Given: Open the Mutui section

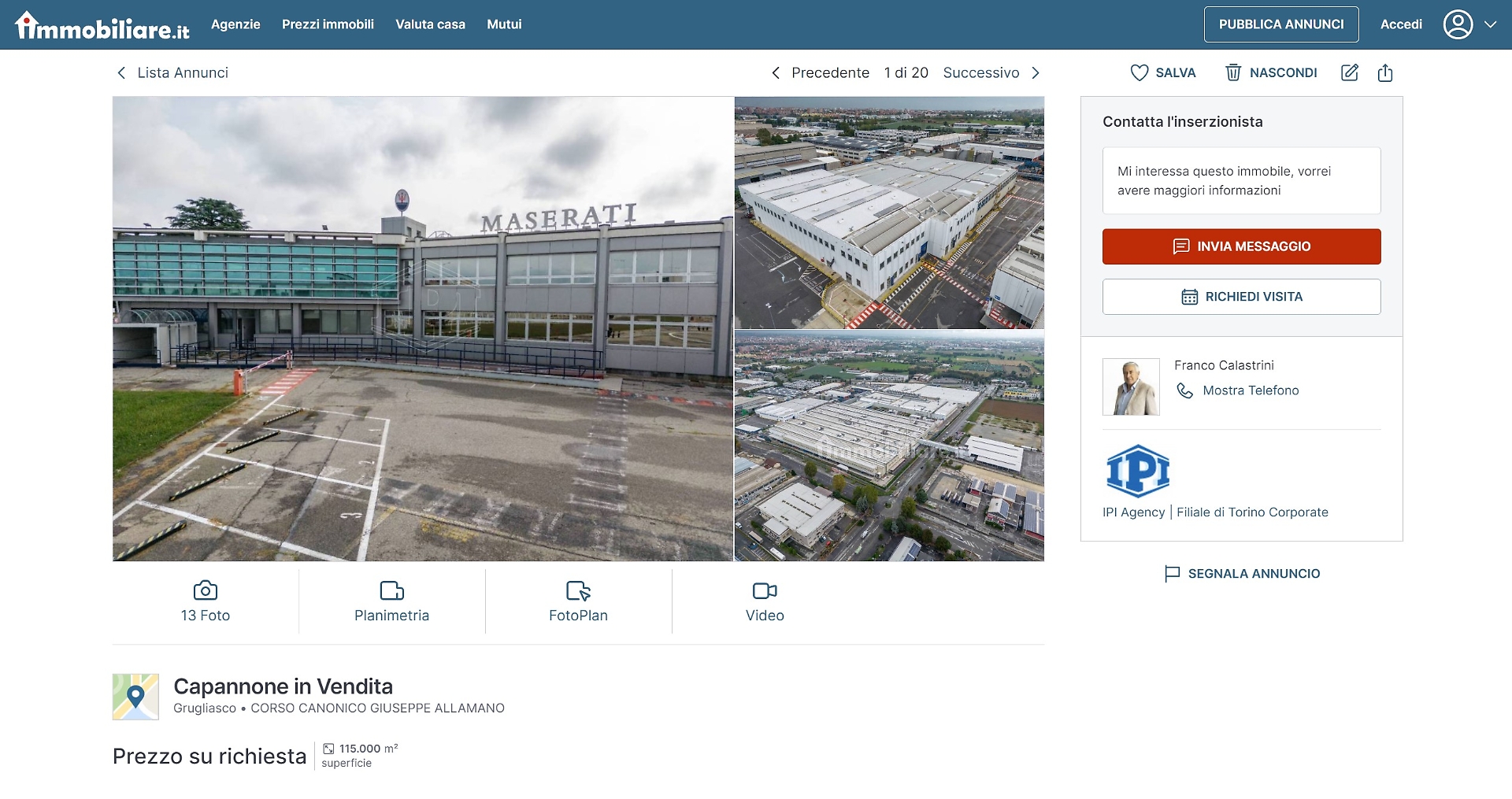Looking at the screenshot, I should [504, 24].
